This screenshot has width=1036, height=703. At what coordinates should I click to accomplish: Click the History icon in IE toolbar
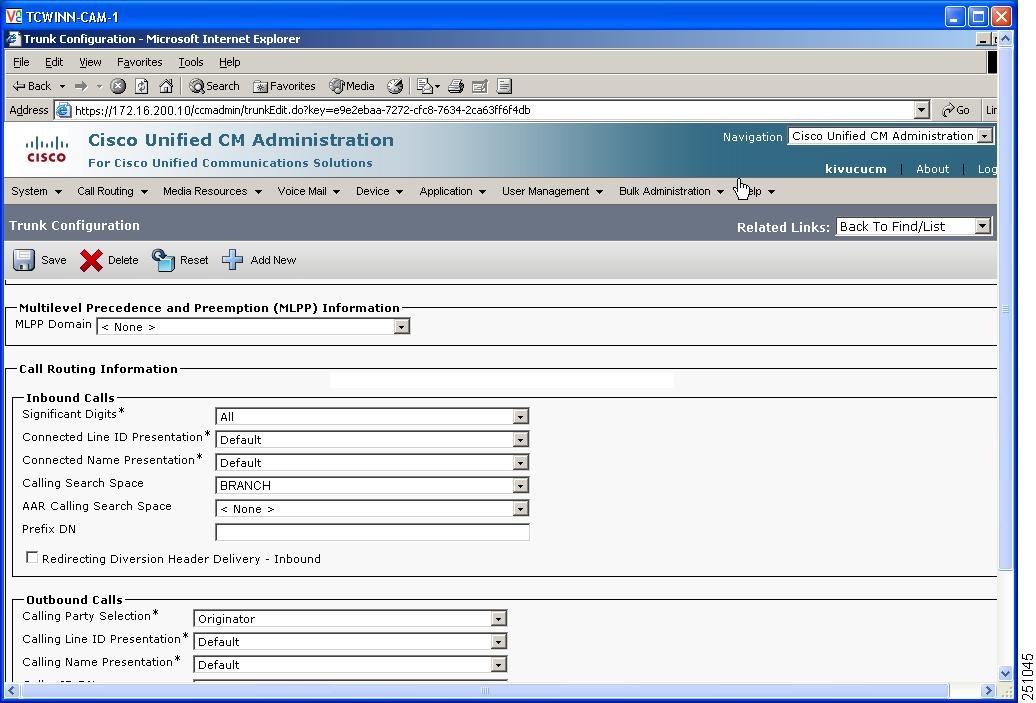click(394, 86)
